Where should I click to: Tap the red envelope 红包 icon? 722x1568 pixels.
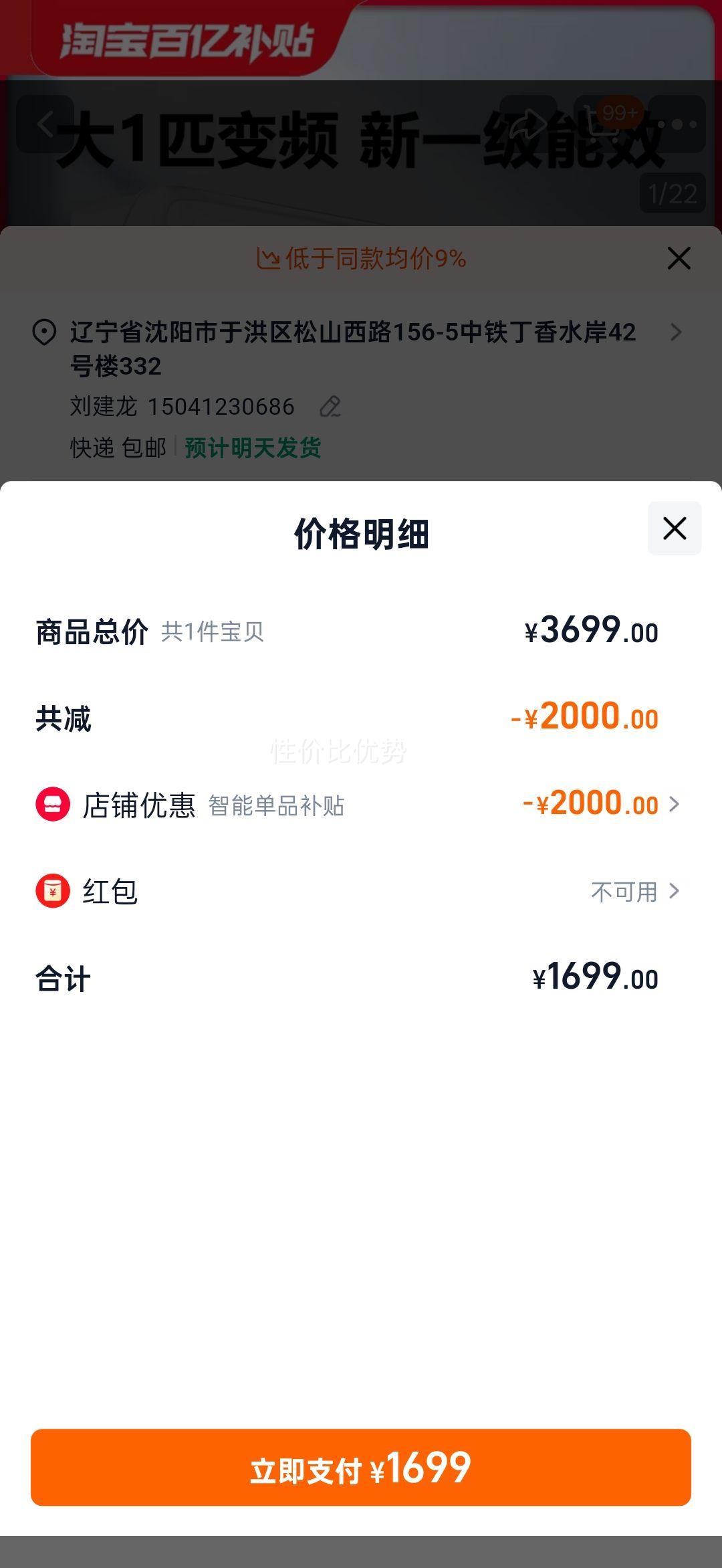coord(53,891)
